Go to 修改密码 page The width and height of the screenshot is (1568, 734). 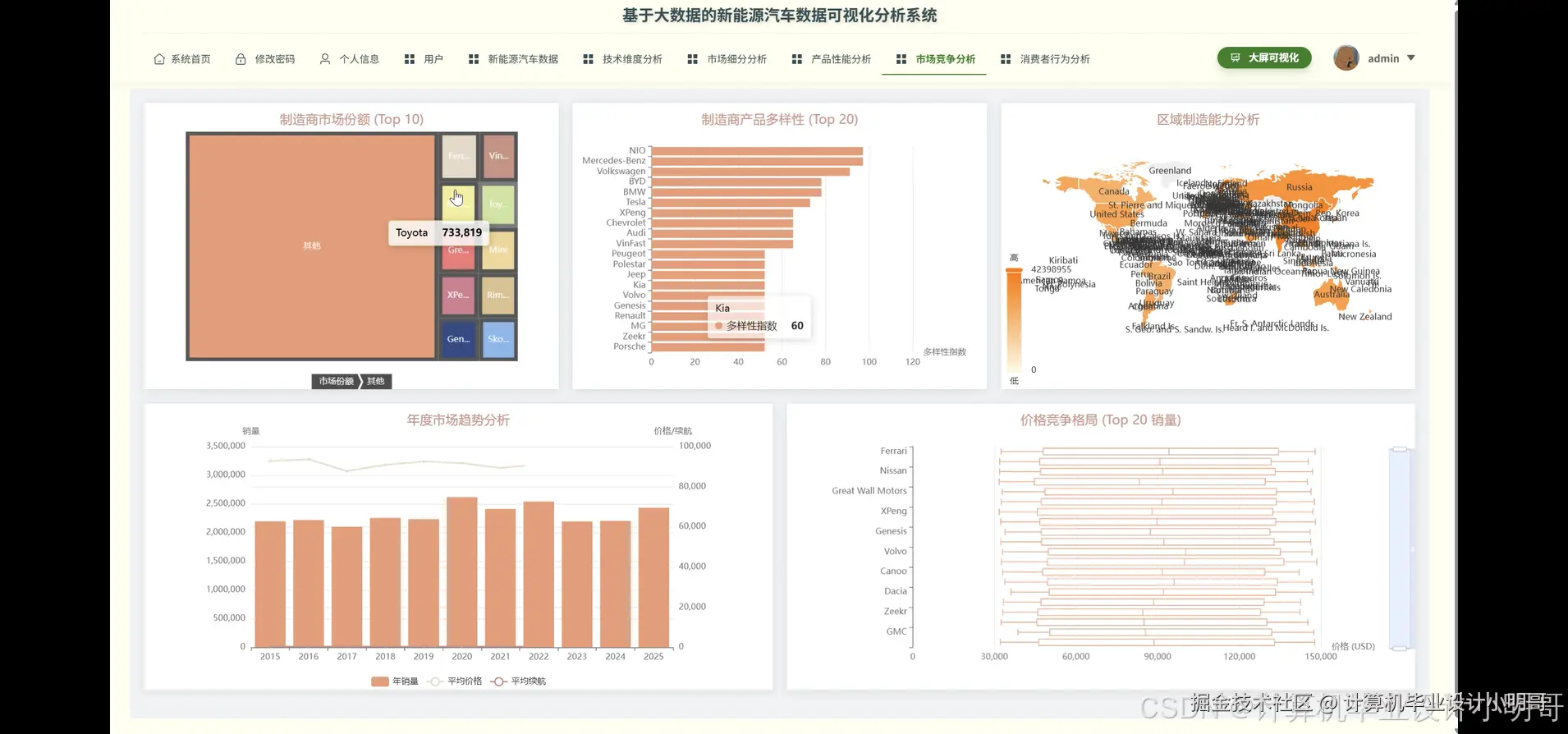pos(265,59)
